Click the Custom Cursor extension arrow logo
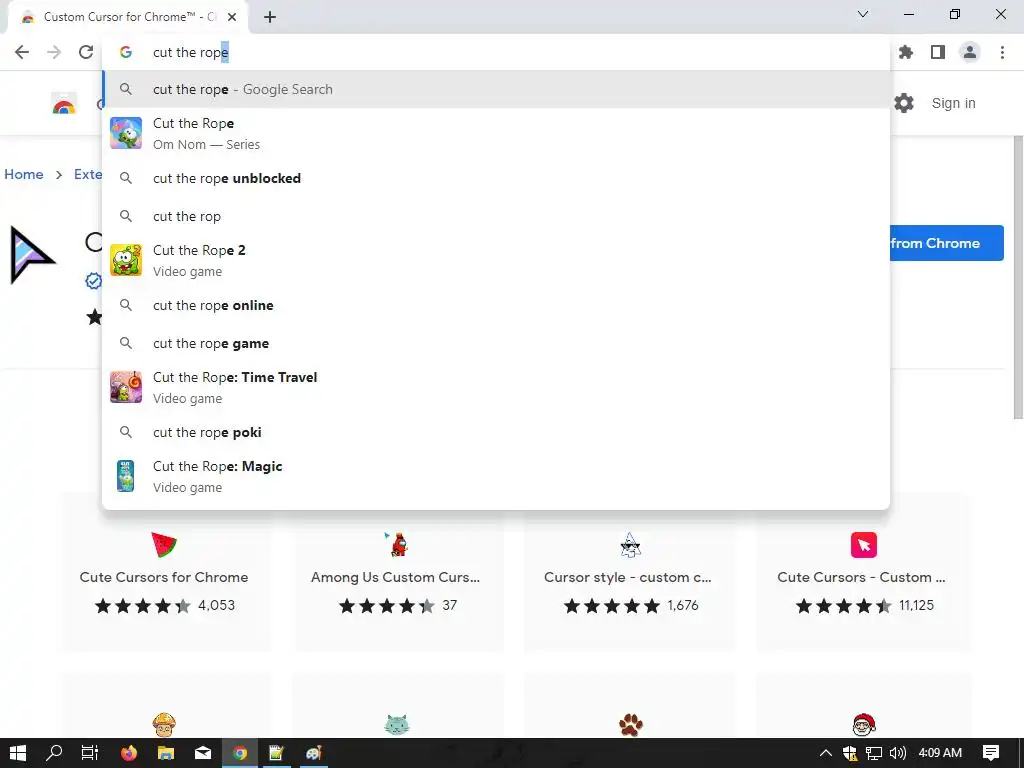 pyautogui.click(x=32, y=255)
